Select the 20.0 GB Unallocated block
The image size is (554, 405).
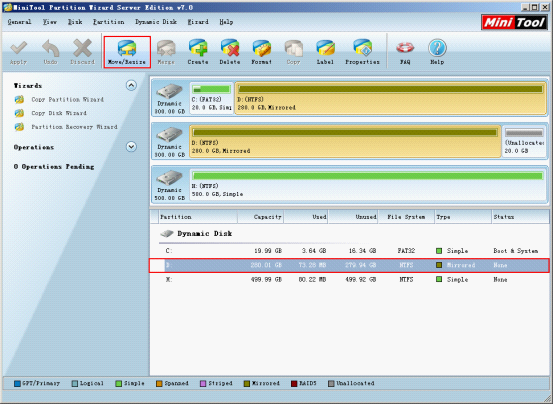pos(524,141)
